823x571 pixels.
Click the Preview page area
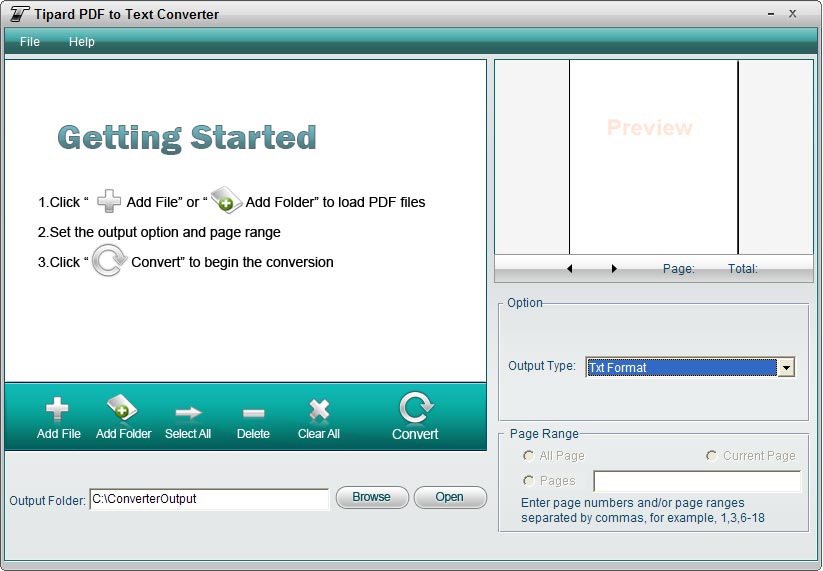pyautogui.click(x=653, y=157)
